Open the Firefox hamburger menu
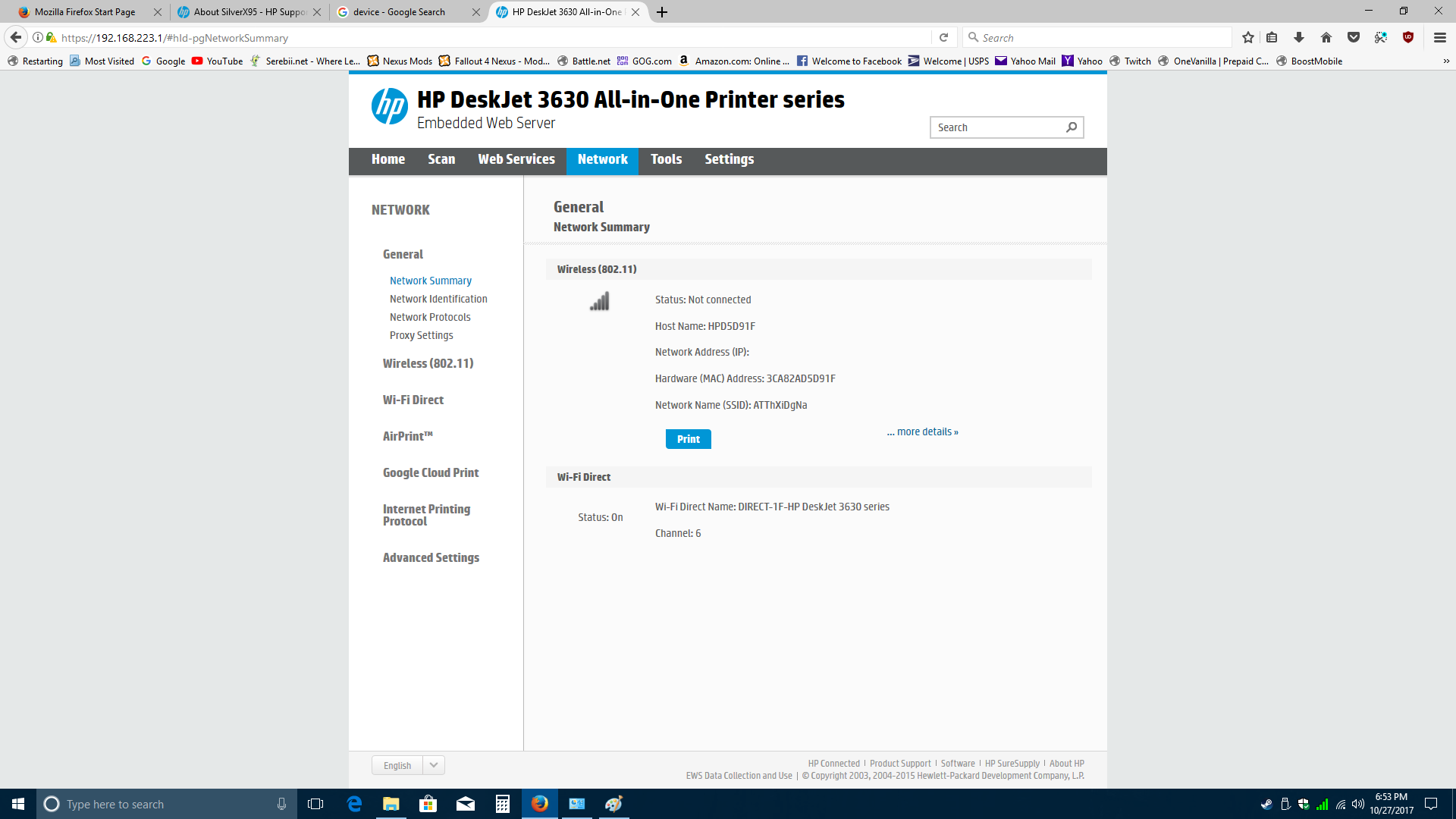Viewport: 1456px width, 819px height. (x=1440, y=38)
